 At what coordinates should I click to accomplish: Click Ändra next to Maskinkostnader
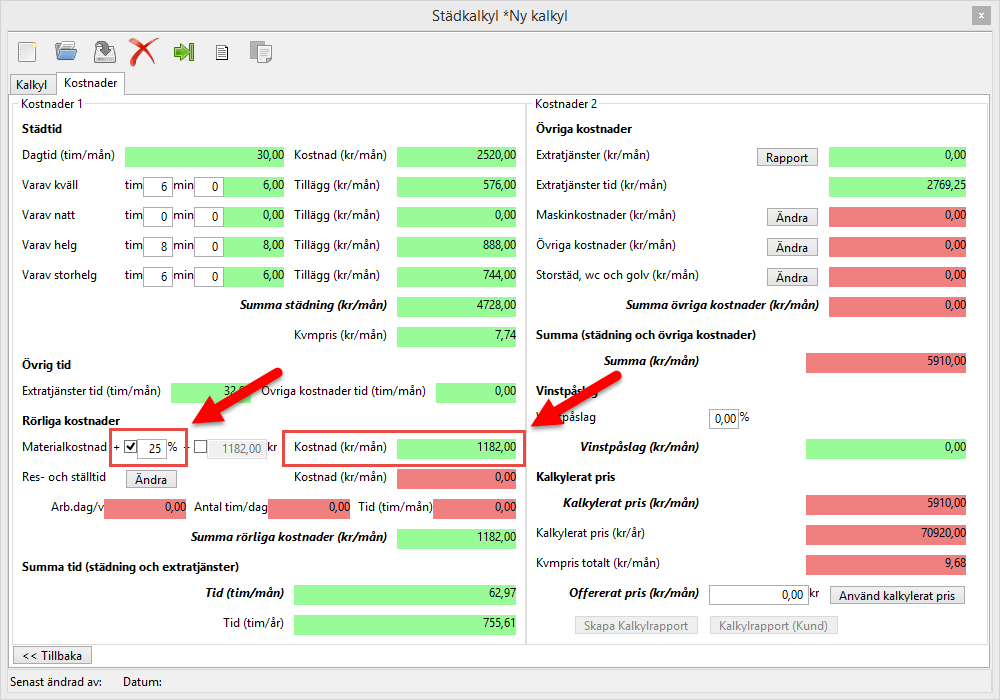point(792,217)
